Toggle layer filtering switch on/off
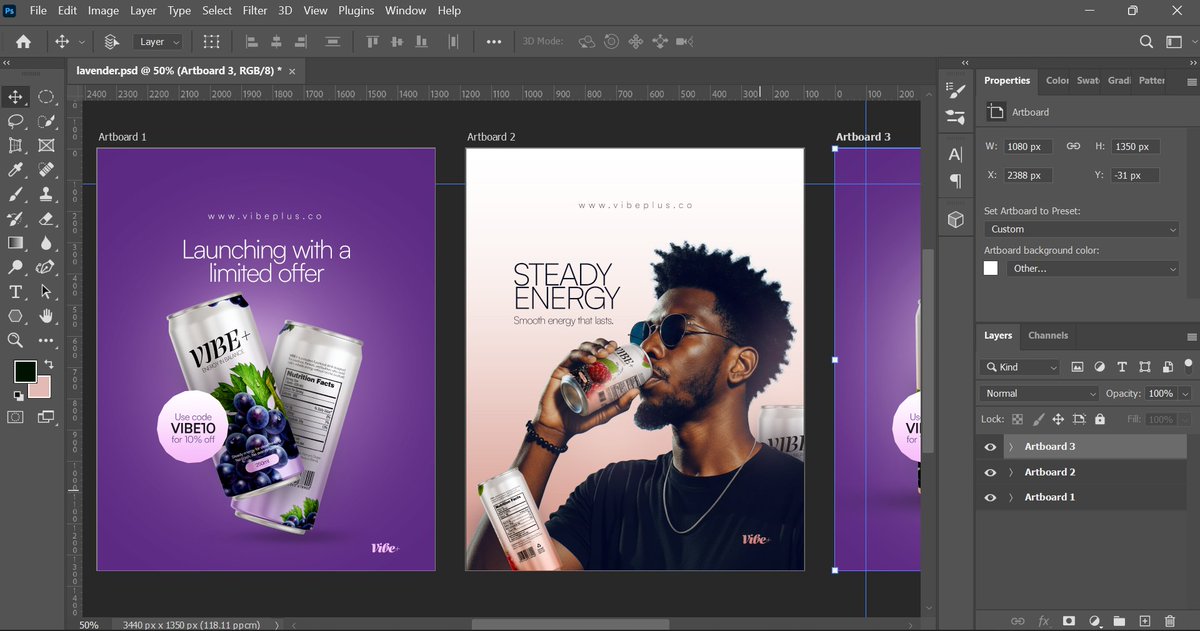This screenshot has width=1200, height=631. pos(1188,365)
